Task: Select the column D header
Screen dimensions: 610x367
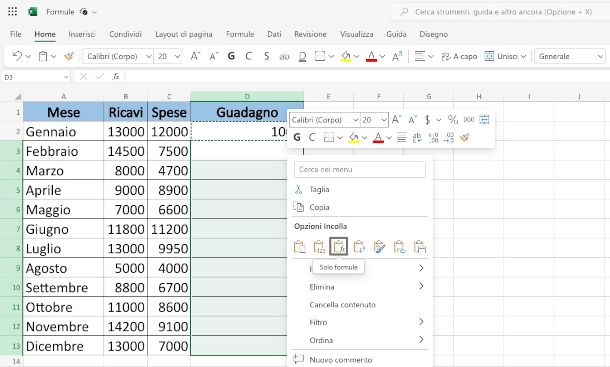Action: 247,96
